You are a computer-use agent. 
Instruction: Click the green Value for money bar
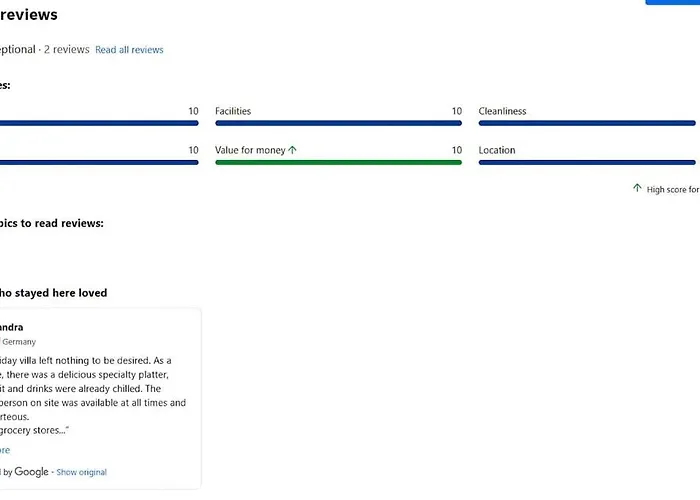click(x=338, y=162)
